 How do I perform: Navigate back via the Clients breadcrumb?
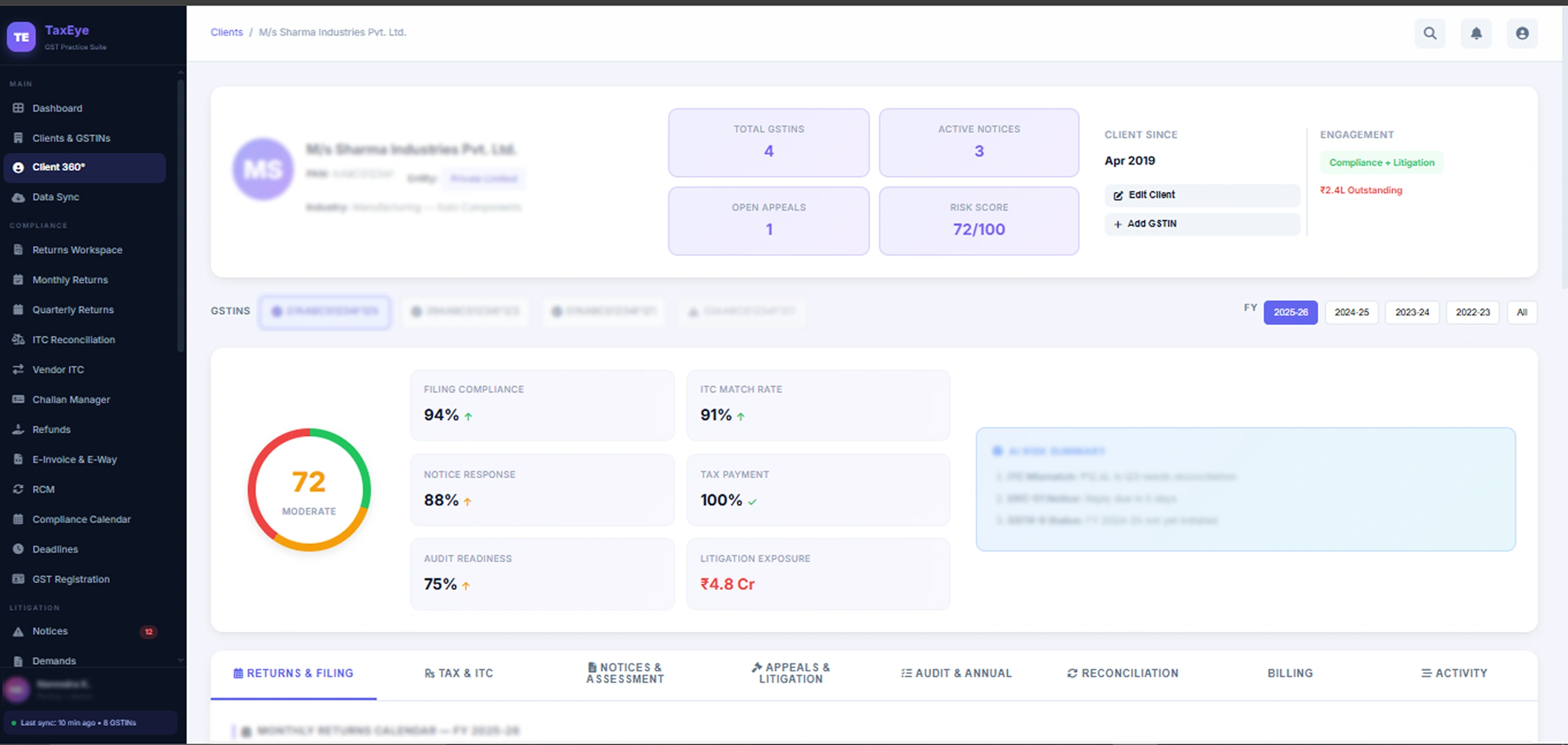[226, 32]
